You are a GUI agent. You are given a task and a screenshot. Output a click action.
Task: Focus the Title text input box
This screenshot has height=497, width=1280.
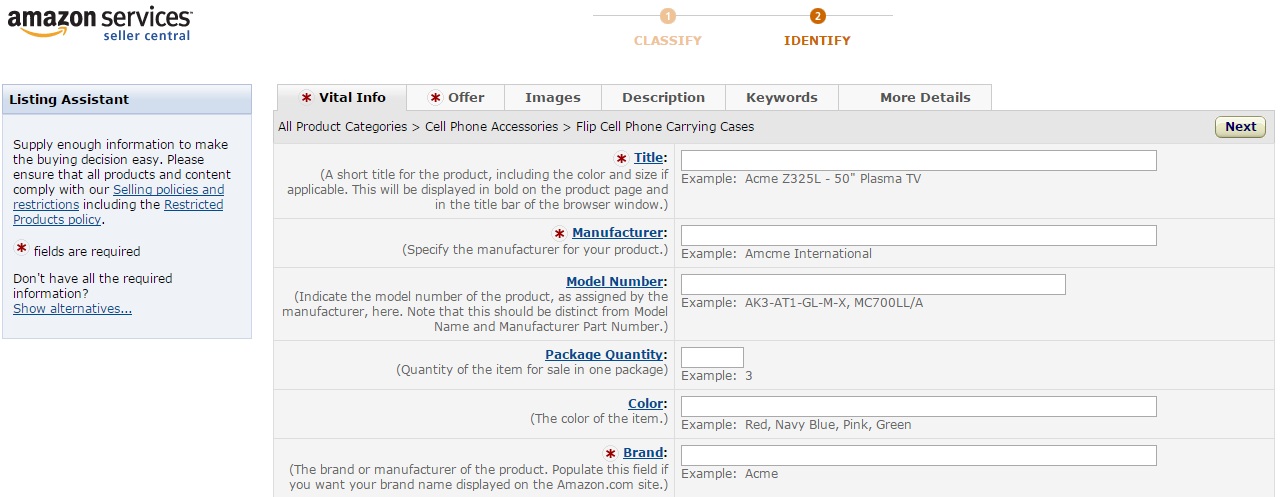(918, 161)
